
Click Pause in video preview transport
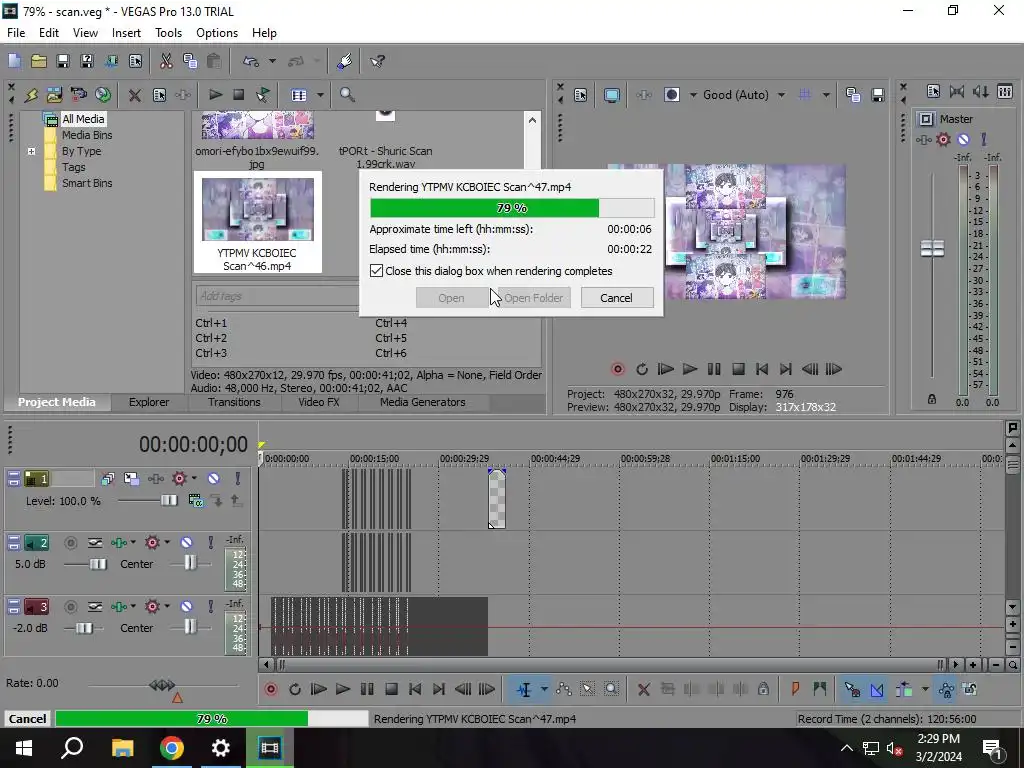point(714,369)
